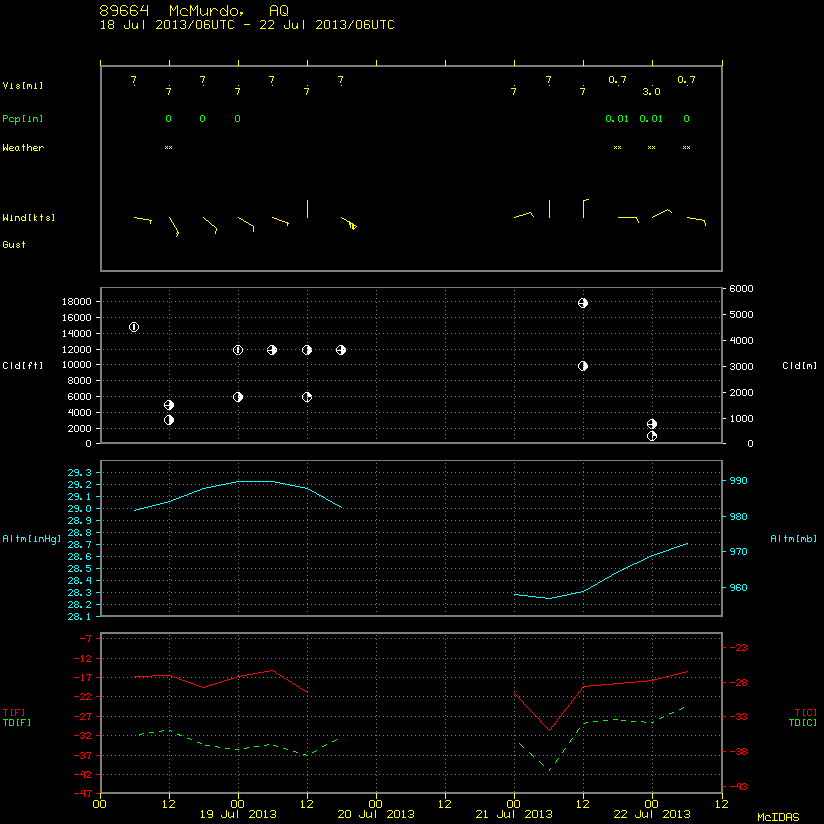Click the cyan pressure peak near 29.2
Screen dimensions: 824x824
[255, 481]
